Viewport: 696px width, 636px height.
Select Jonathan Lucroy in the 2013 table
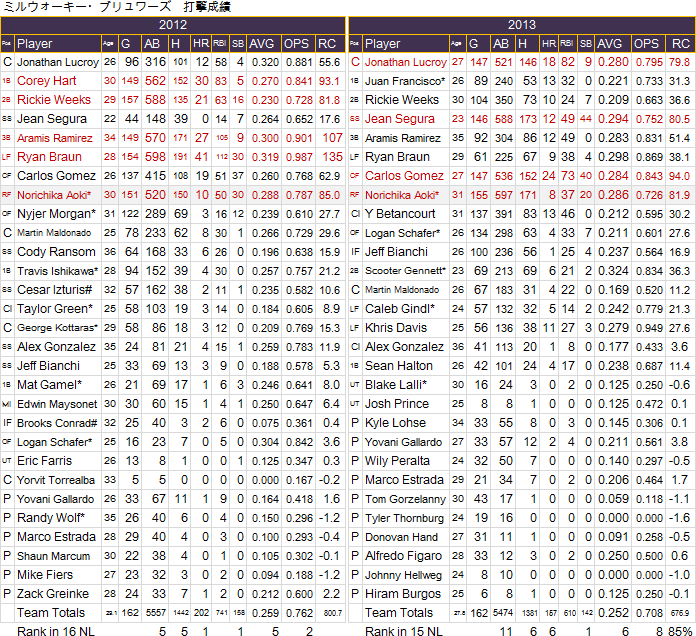pyautogui.click(x=406, y=62)
